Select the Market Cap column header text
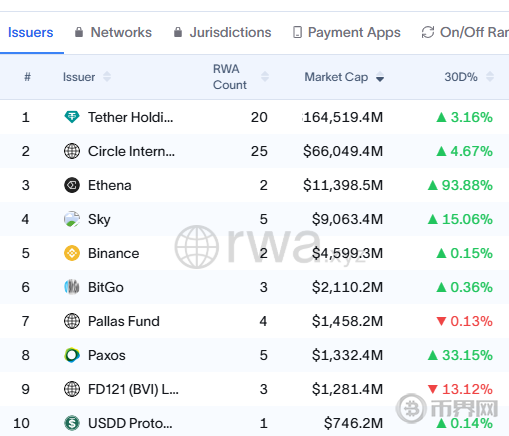This screenshot has width=509, height=436. 336,77
